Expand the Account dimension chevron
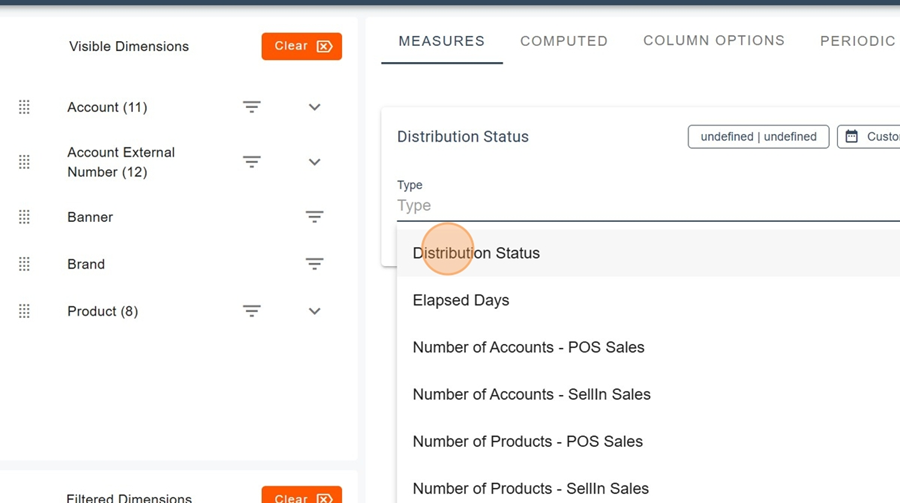The height and width of the screenshot is (503, 900). [x=314, y=107]
